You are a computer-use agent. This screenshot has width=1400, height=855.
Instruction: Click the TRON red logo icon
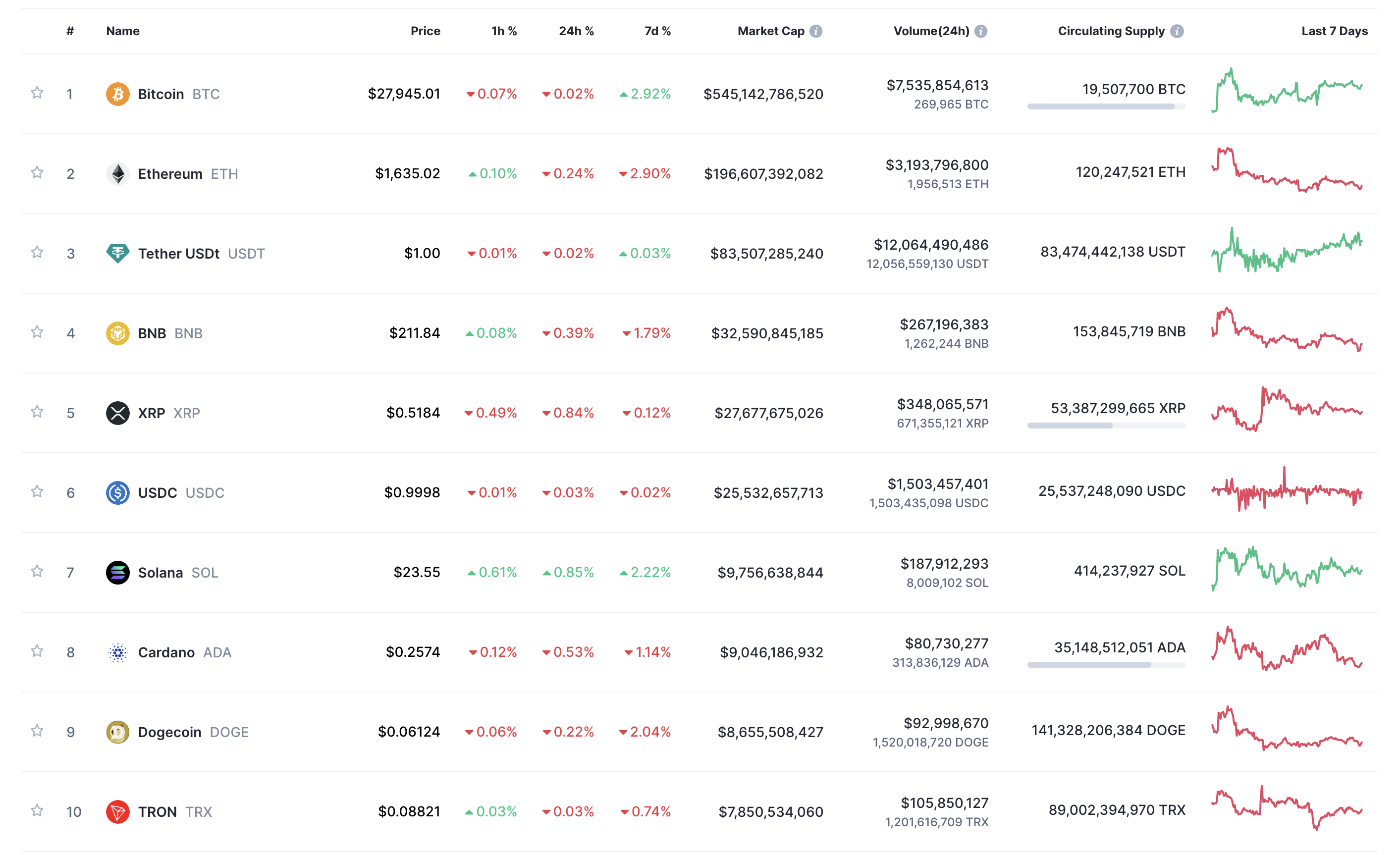click(117, 811)
